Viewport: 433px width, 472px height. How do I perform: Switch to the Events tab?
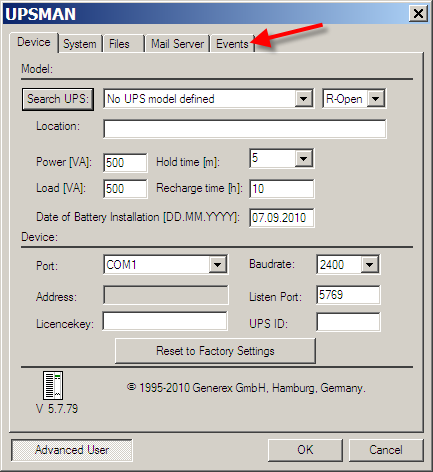coord(232,44)
